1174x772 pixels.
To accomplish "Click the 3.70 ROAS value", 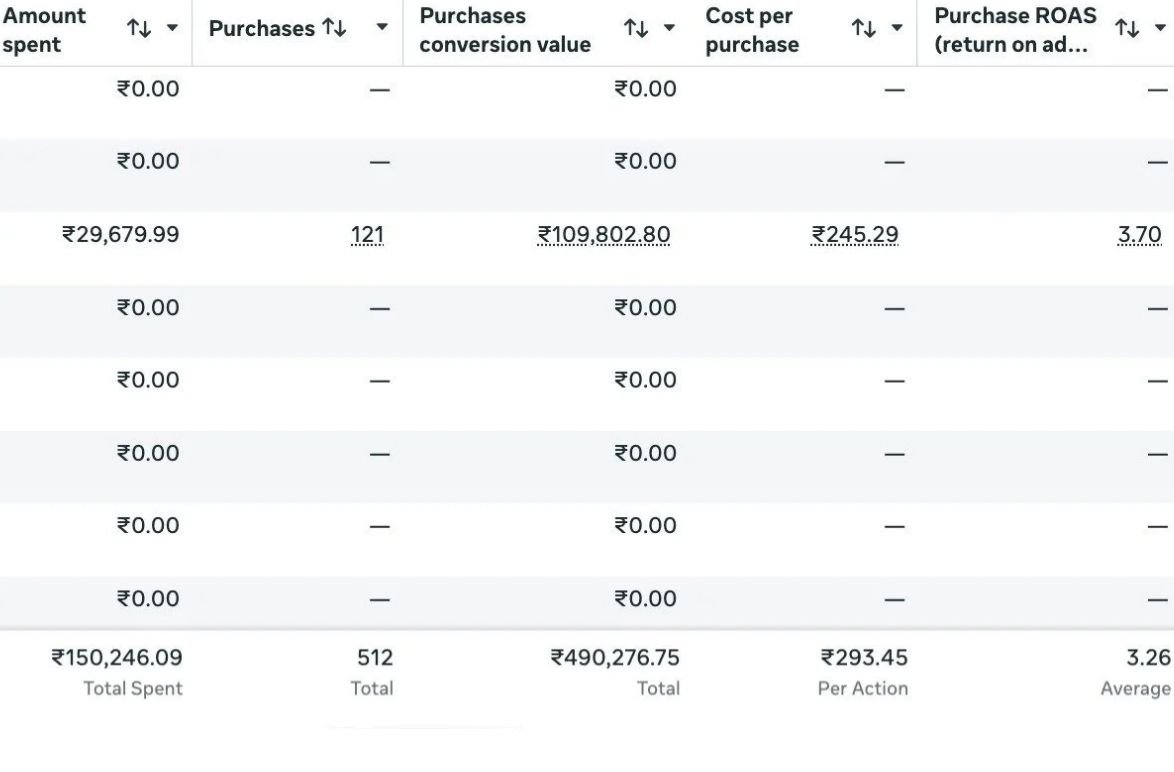I will click(x=1140, y=234).
